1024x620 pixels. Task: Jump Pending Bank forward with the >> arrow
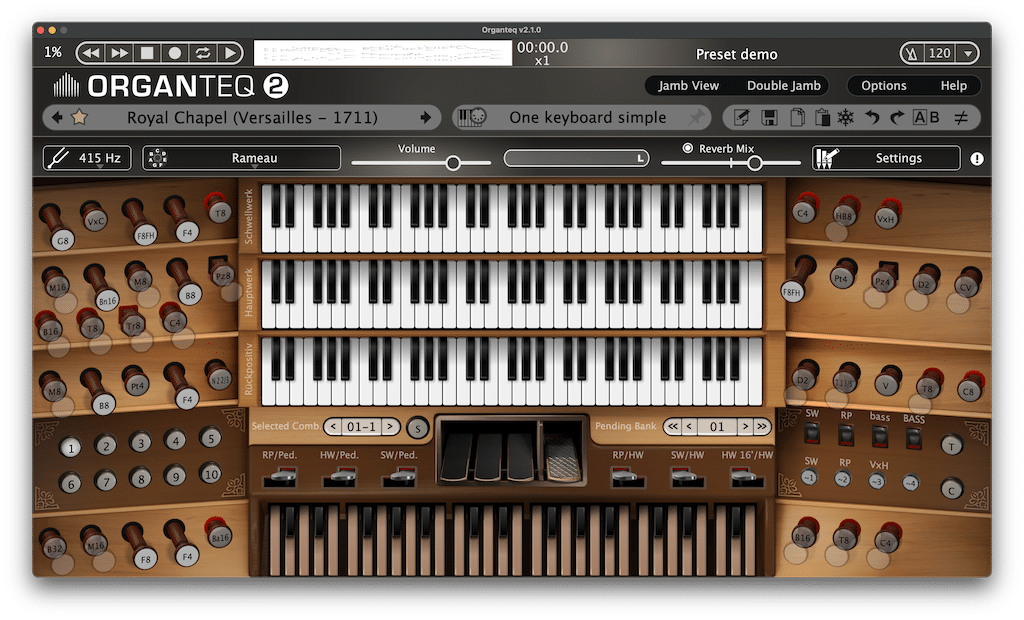point(761,427)
